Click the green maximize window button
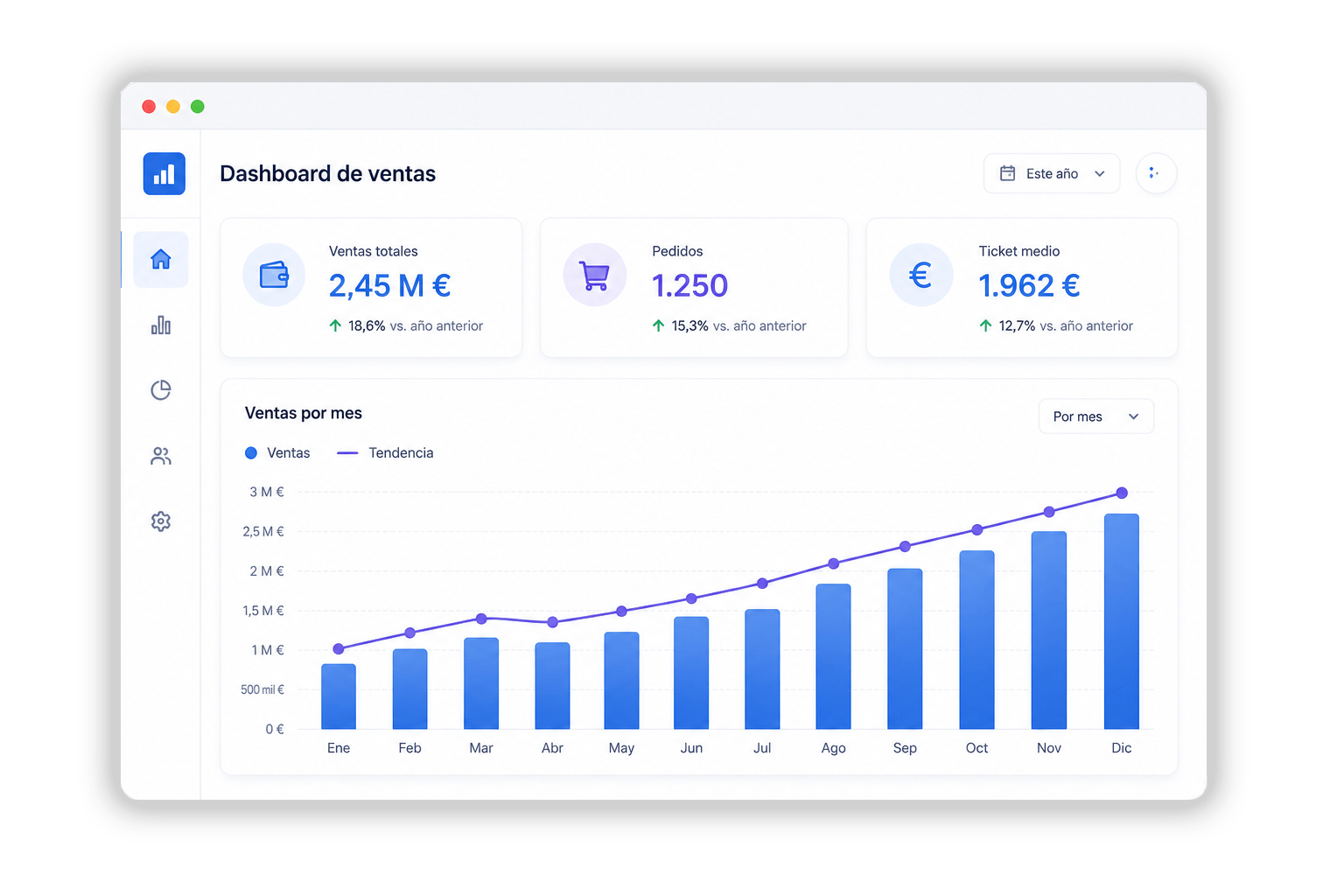Screen dimensions: 1344x896 tap(198, 107)
